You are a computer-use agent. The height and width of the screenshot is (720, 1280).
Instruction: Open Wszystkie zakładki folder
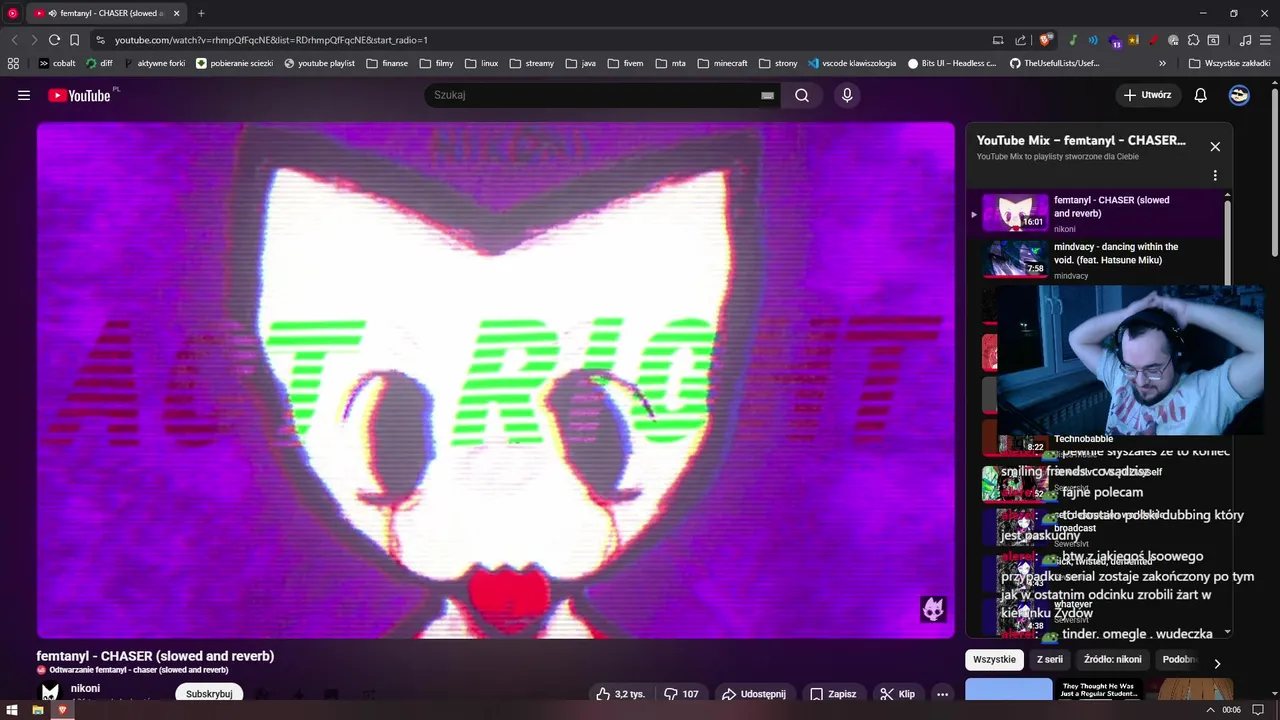(1229, 63)
